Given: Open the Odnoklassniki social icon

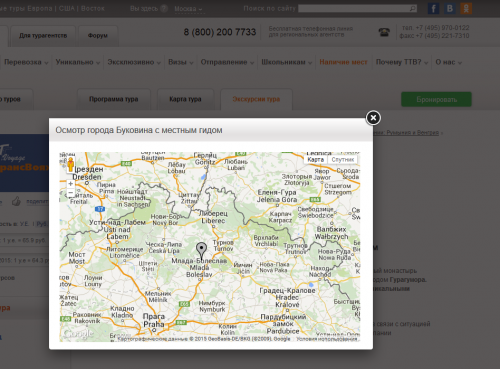Looking at the screenshot, I should 466,8.
